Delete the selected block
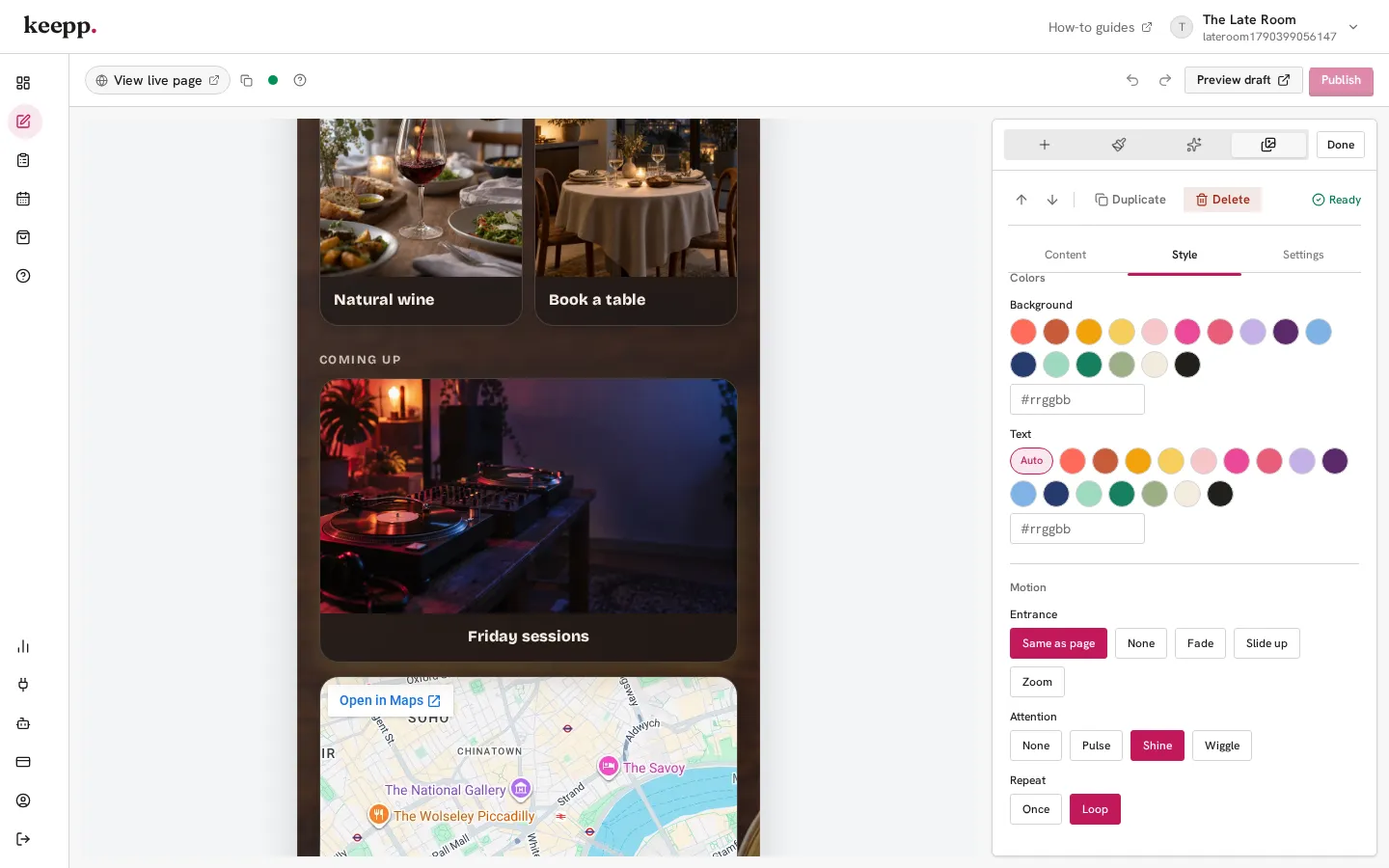This screenshot has height=868, width=1389. click(1223, 200)
